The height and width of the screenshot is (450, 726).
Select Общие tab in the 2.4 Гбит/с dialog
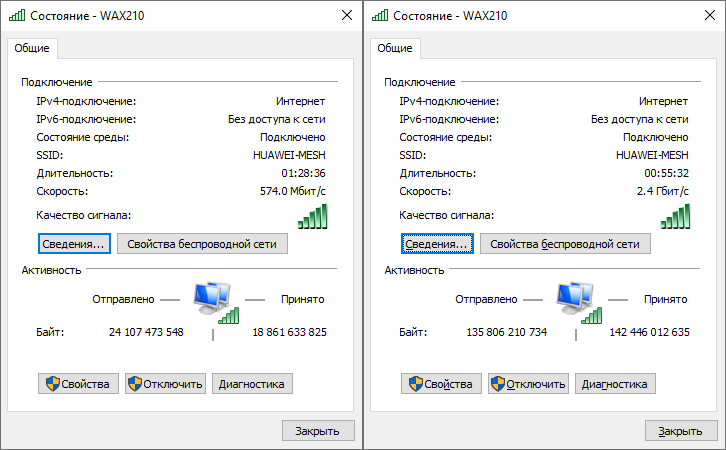click(395, 48)
